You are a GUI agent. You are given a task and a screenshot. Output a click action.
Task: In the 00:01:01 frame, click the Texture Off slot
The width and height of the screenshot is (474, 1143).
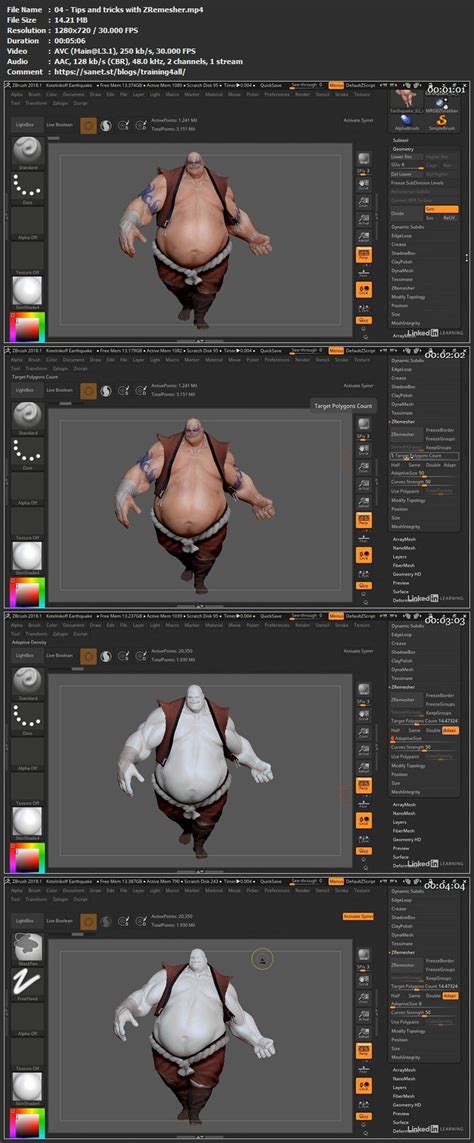pyautogui.click(x=27, y=257)
